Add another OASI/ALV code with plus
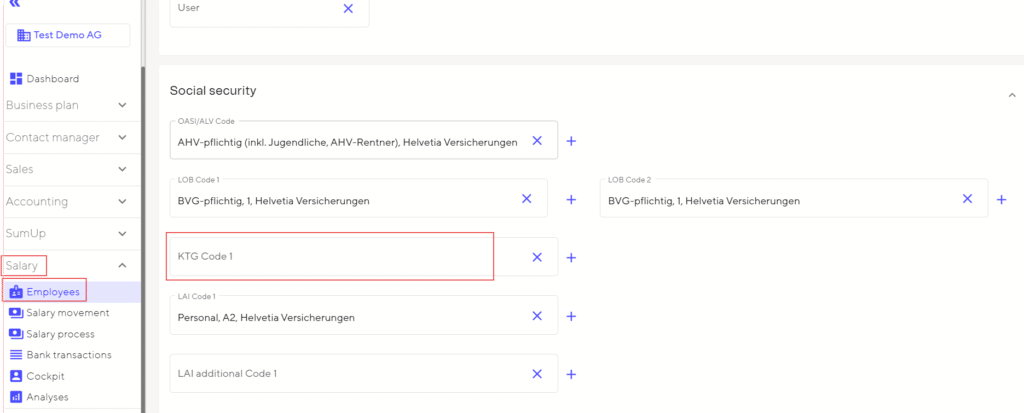This screenshot has height=413, width=1024. (x=571, y=141)
